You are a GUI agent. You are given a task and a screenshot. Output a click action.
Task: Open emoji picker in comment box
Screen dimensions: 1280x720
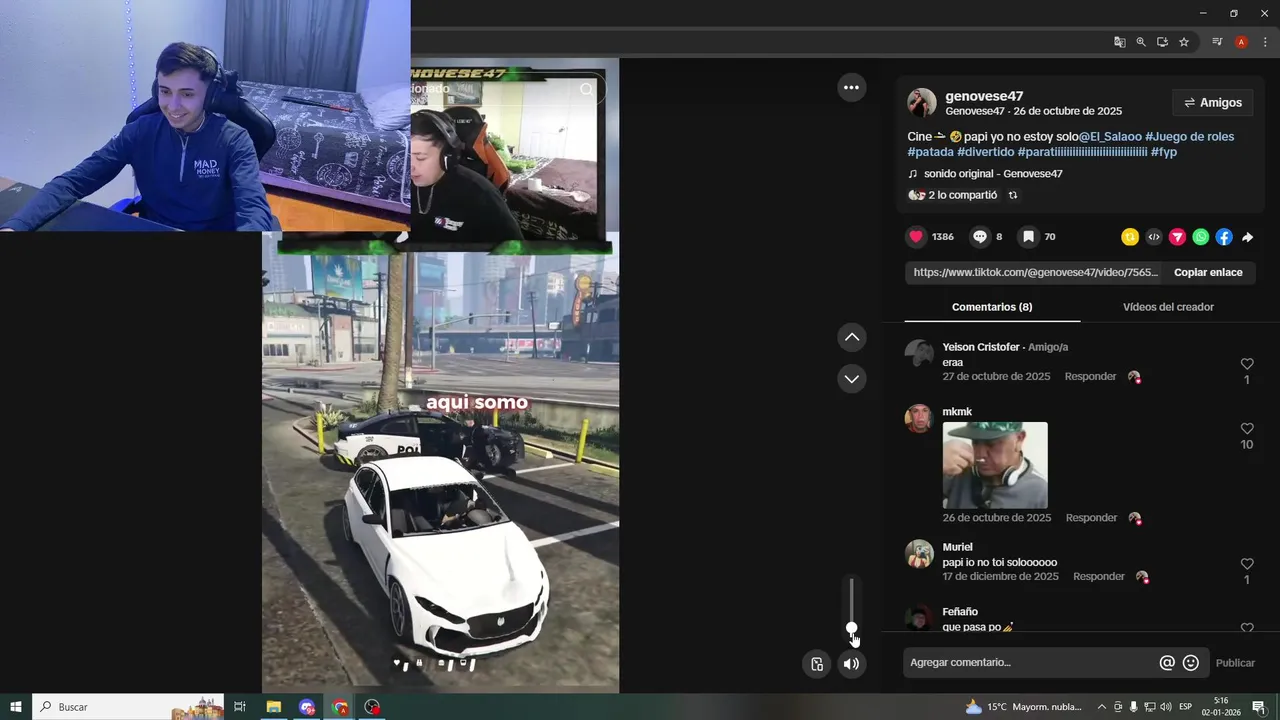pyautogui.click(x=1191, y=663)
